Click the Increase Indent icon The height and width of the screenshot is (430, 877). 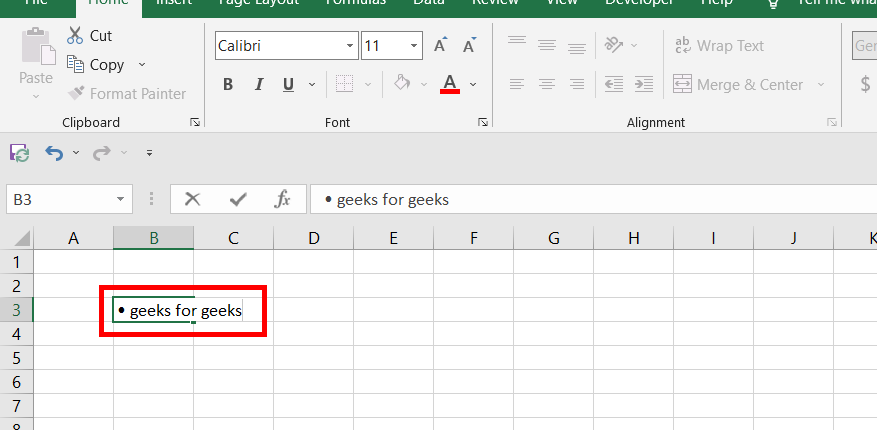coord(644,84)
